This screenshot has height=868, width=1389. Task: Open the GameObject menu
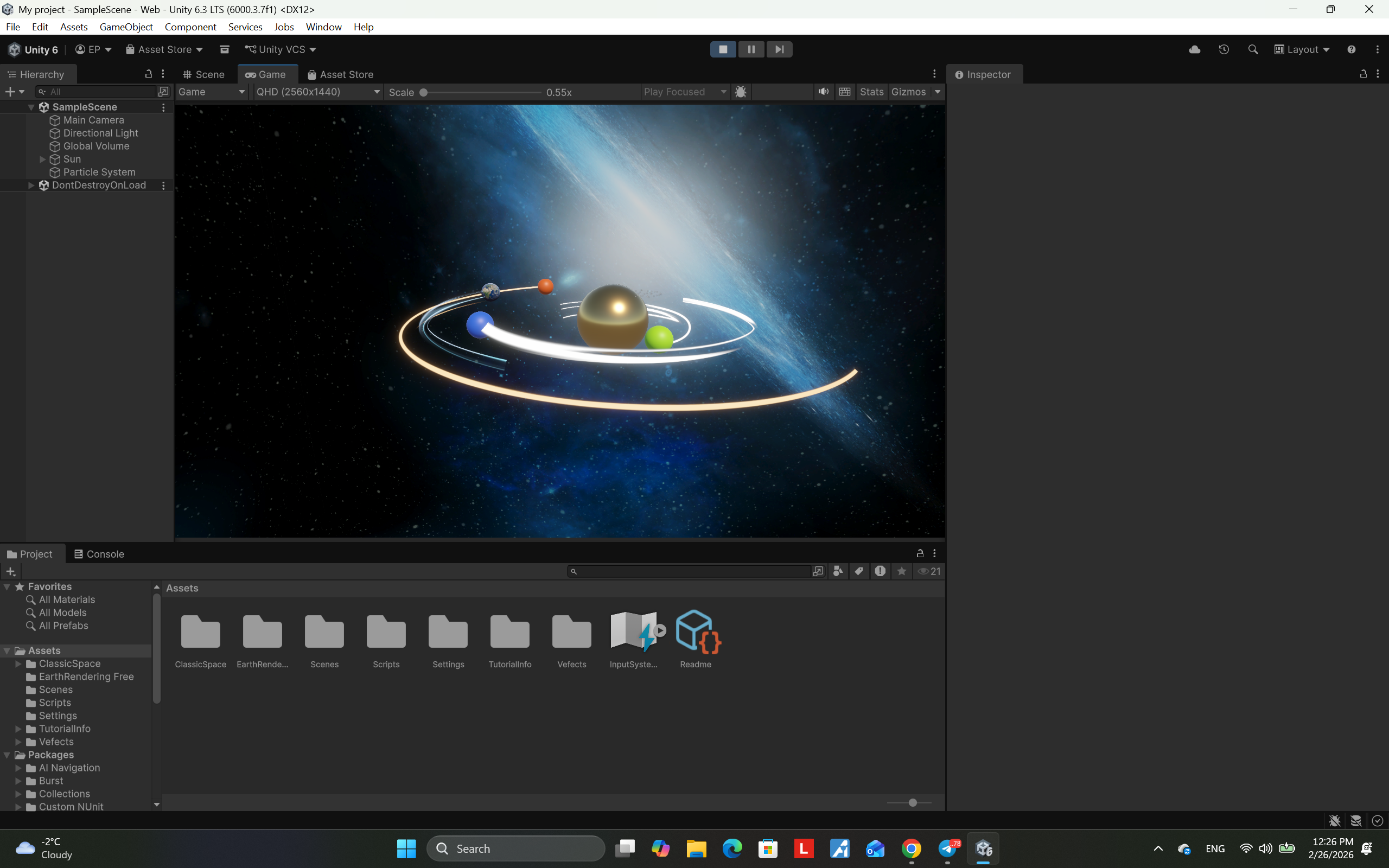126,27
